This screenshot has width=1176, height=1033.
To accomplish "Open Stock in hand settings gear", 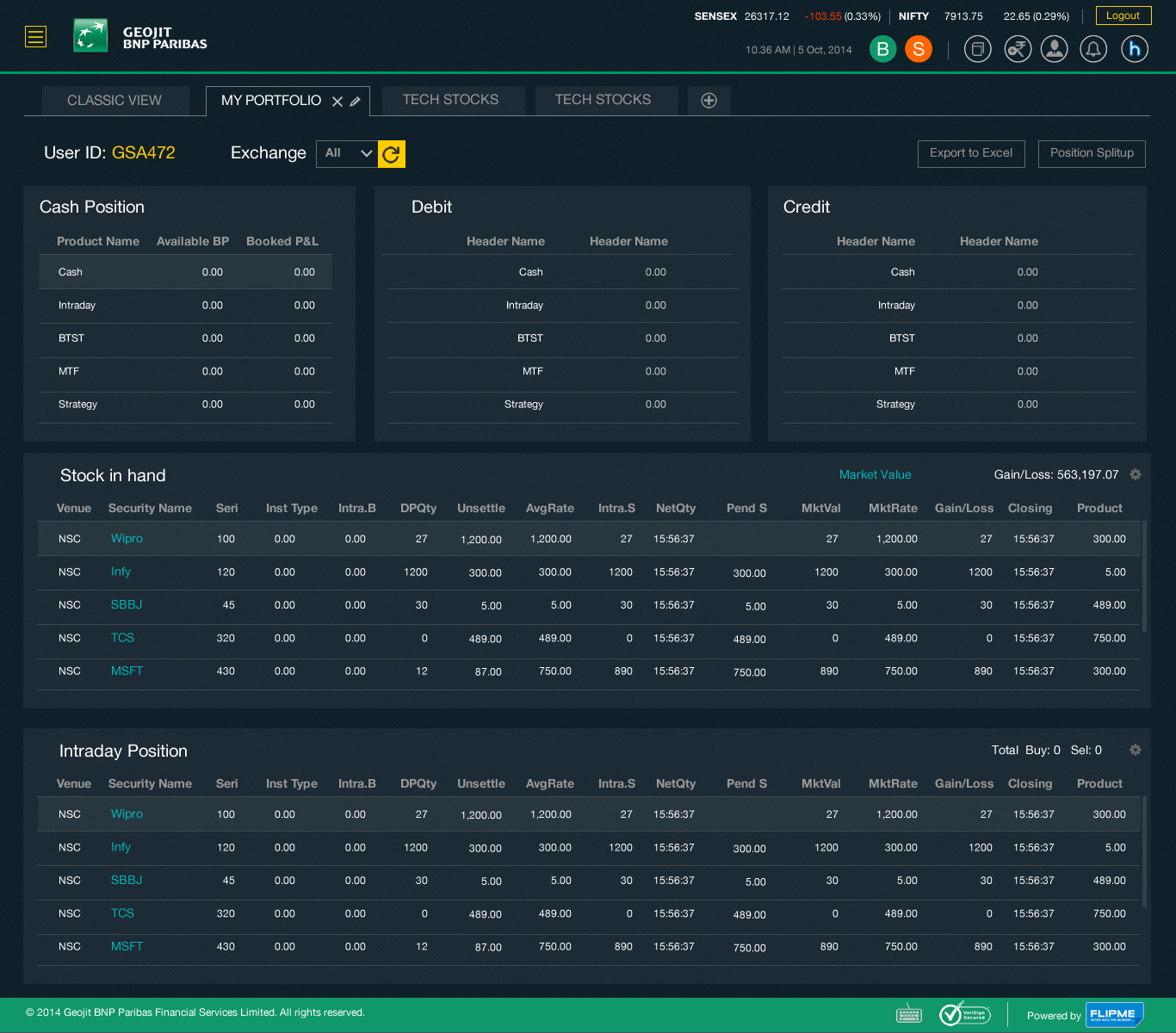I will click(1136, 474).
